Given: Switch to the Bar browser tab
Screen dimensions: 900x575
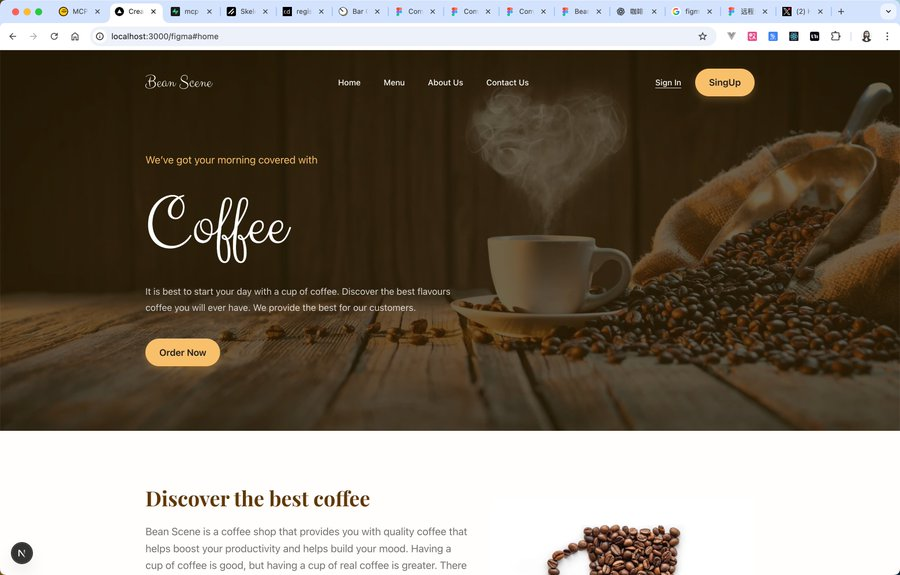Looking at the screenshot, I should click(359, 11).
